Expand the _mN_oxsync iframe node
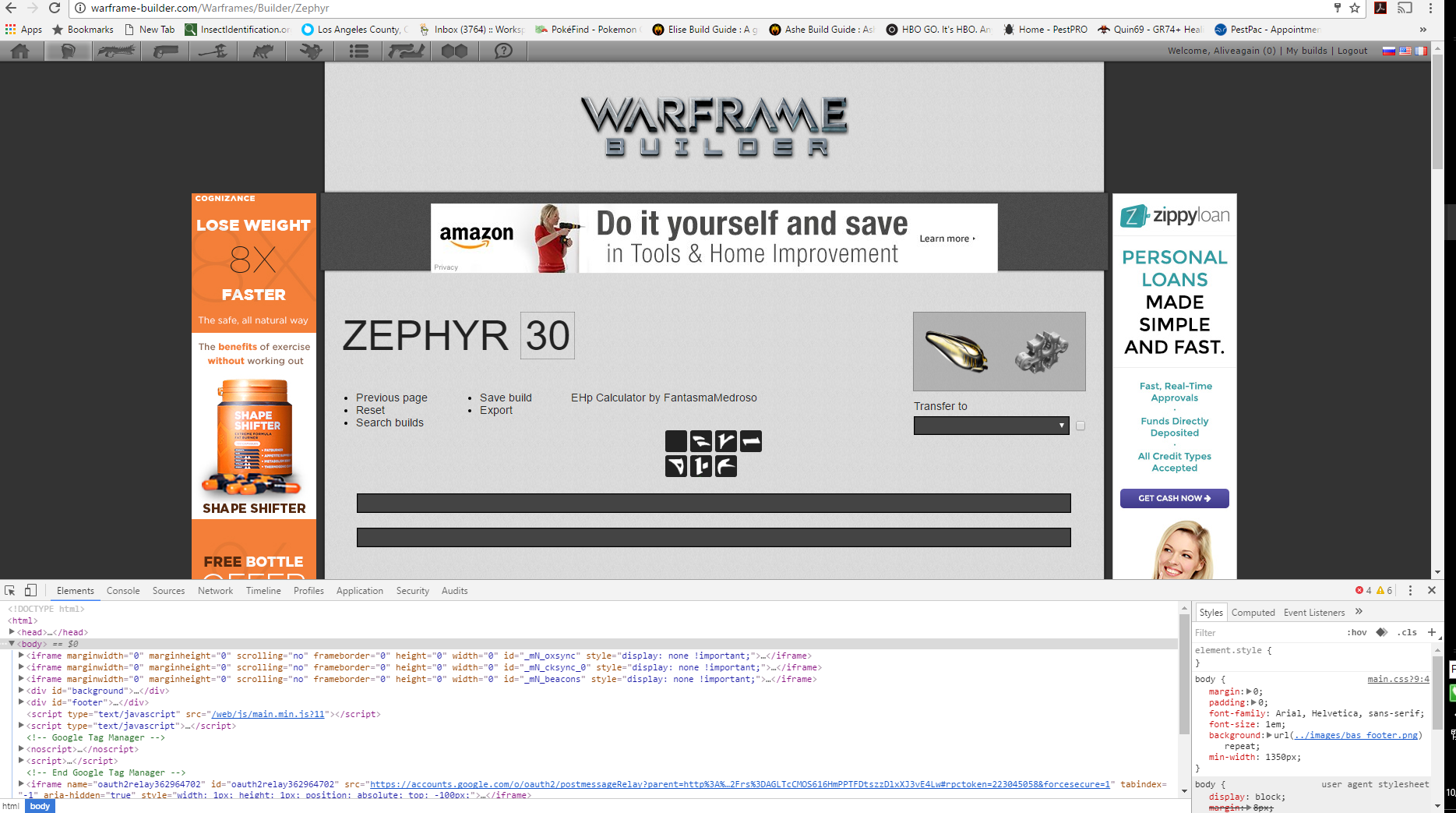The image size is (1456, 813). click(x=21, y=656)
